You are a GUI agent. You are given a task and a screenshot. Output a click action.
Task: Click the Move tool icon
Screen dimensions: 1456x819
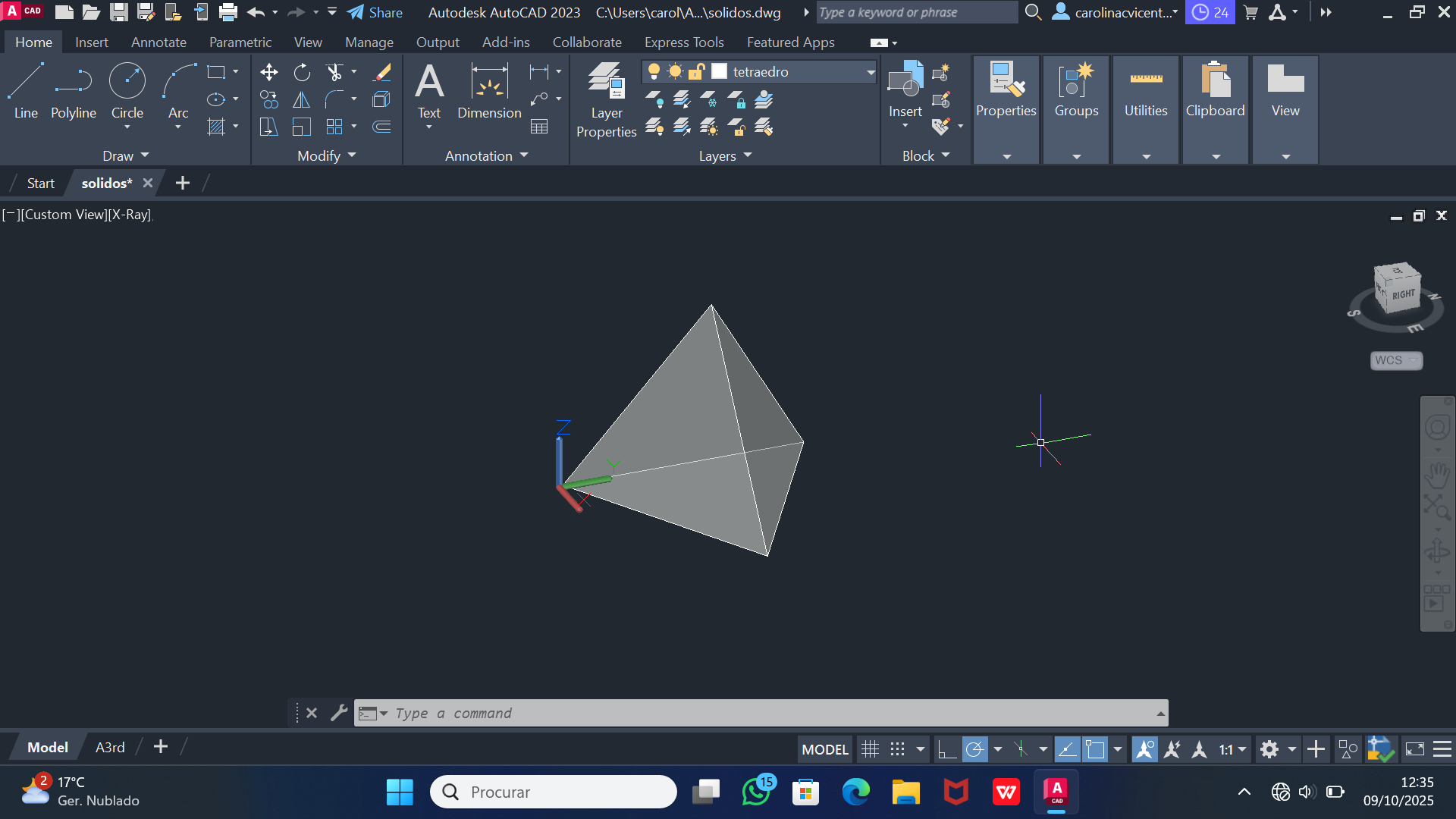tap(268, 72)
